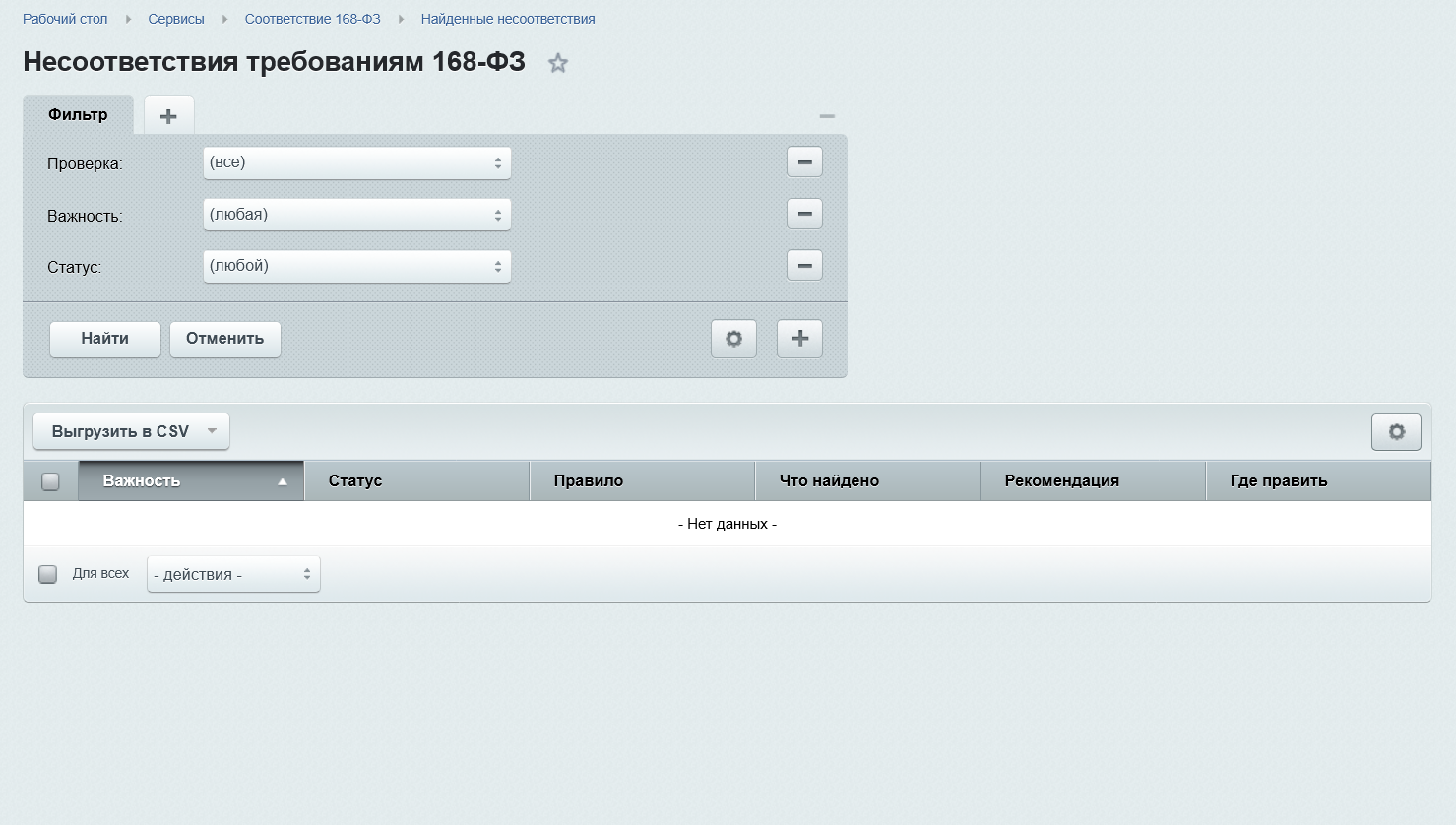Open filter settings gear

(x=733, y=339)
